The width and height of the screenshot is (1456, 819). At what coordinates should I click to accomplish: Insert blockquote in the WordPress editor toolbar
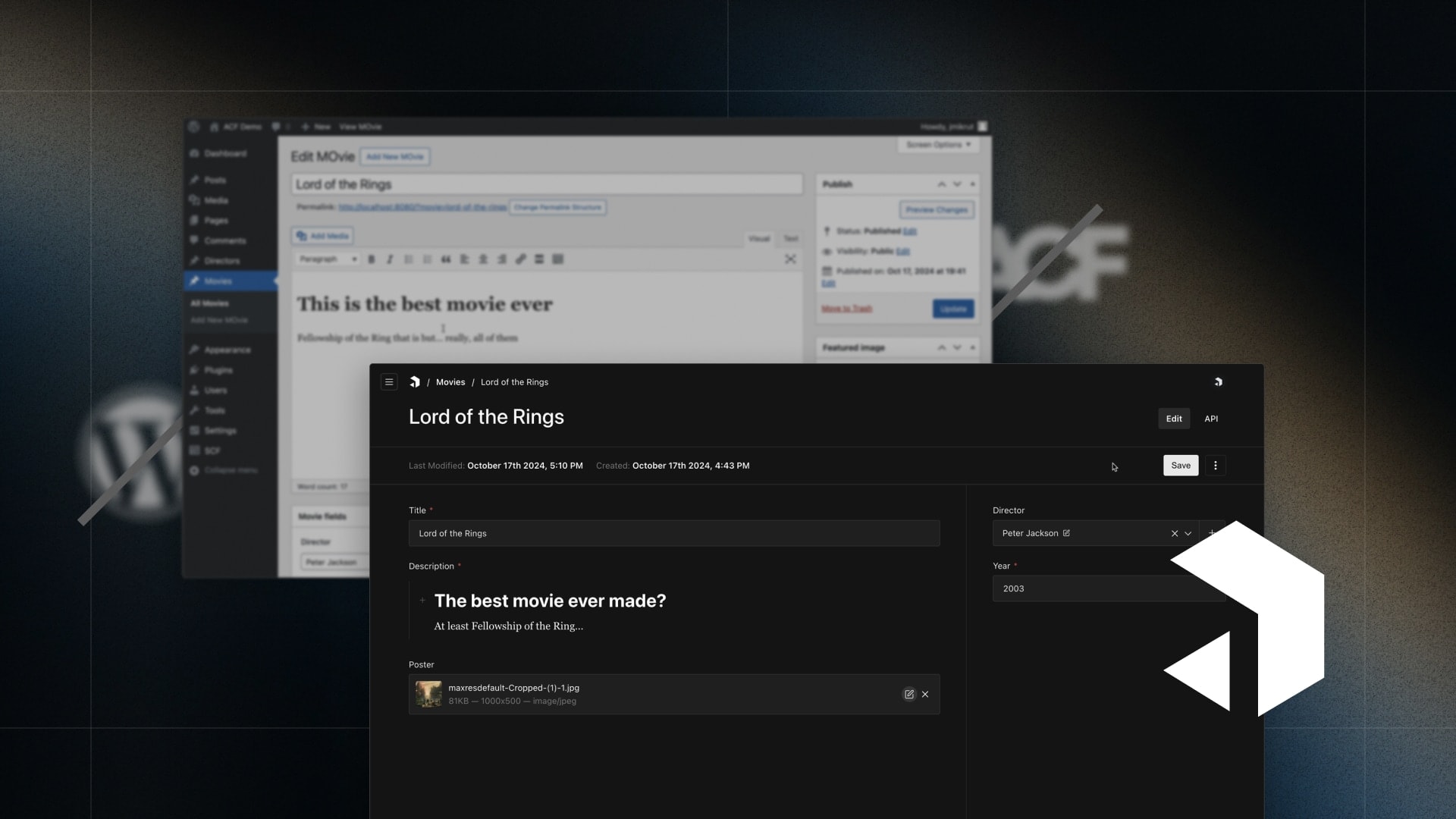pyautogui.click(x=446, y=259)
